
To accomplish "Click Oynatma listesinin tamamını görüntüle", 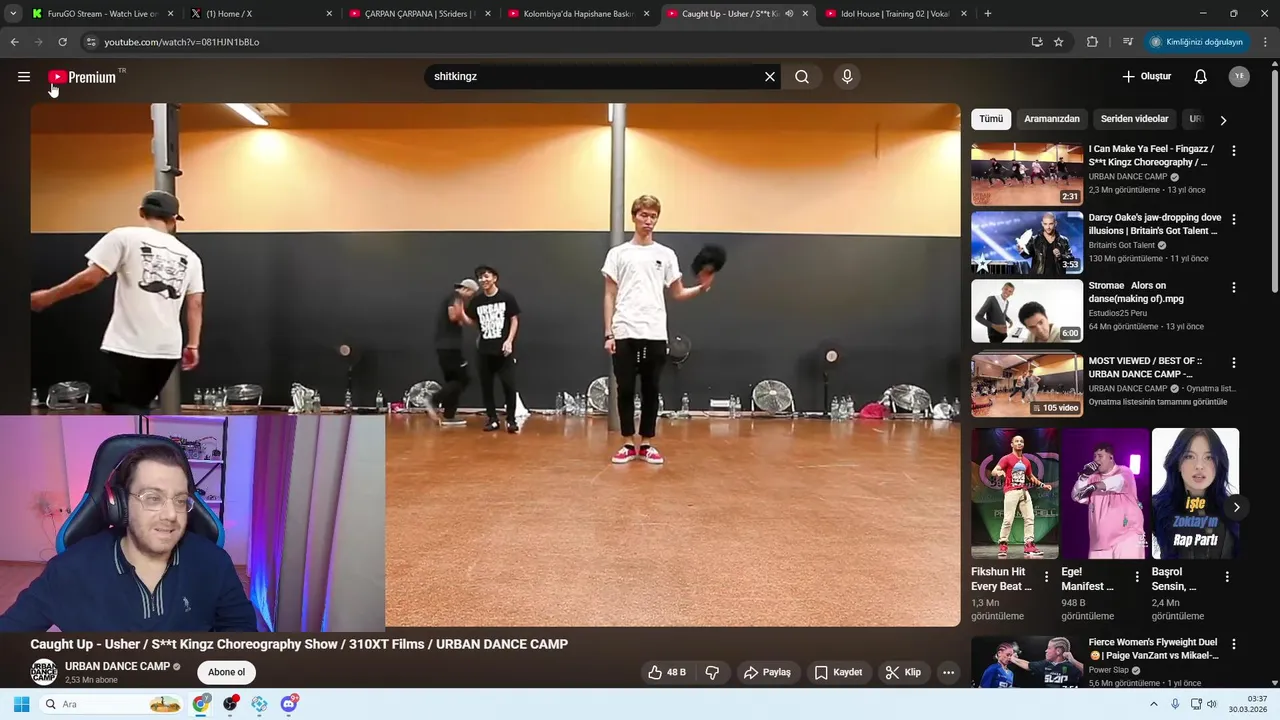I will click(x=1158, y=402).
